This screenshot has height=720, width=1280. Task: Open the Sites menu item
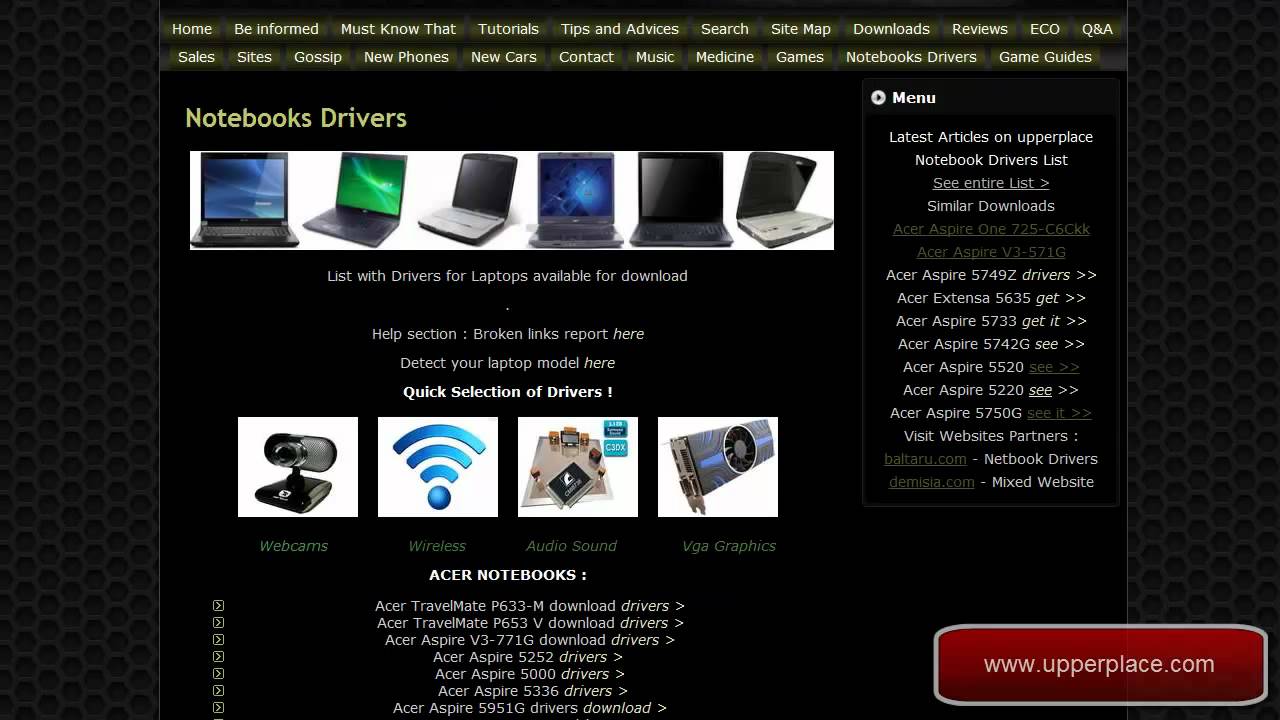pos(254,57)
